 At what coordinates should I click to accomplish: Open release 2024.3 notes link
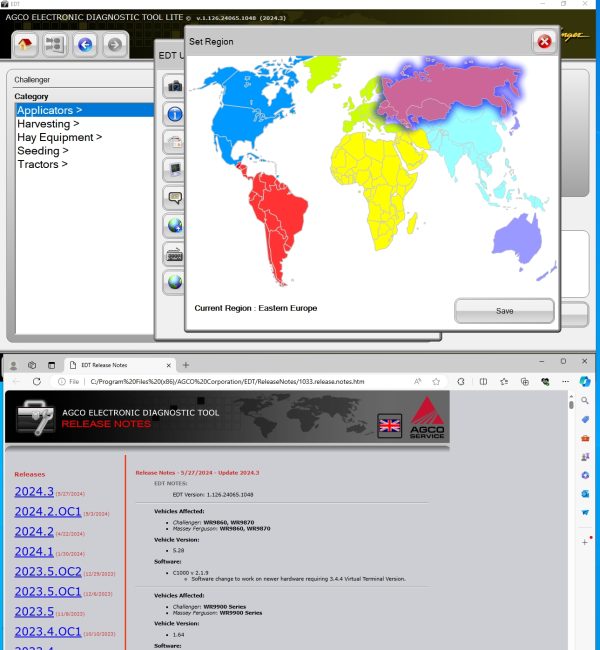pyautogui.click(x=34, y=492)
